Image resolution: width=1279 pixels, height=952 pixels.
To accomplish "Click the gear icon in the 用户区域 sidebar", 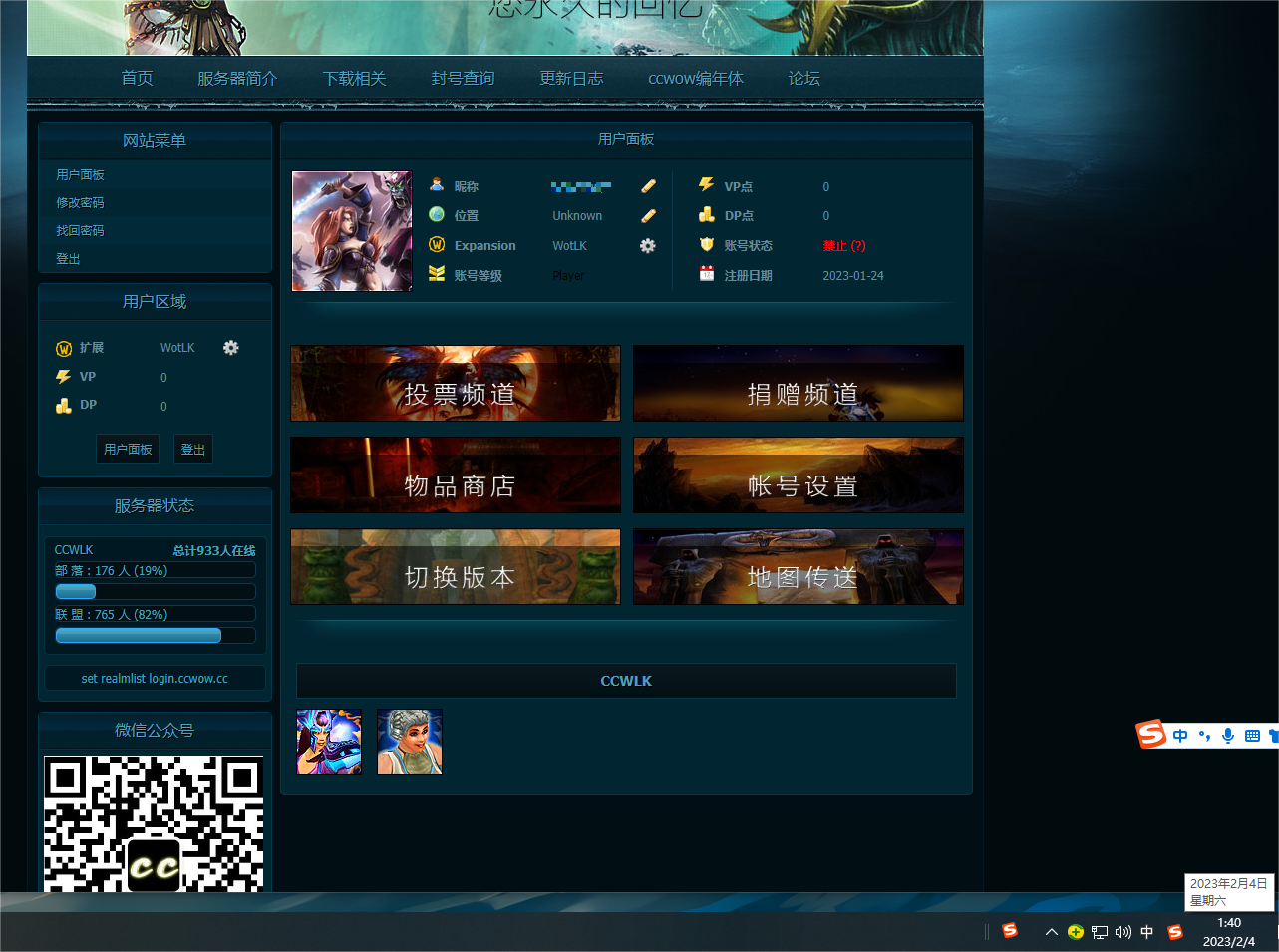I will (x=231, y=348).
